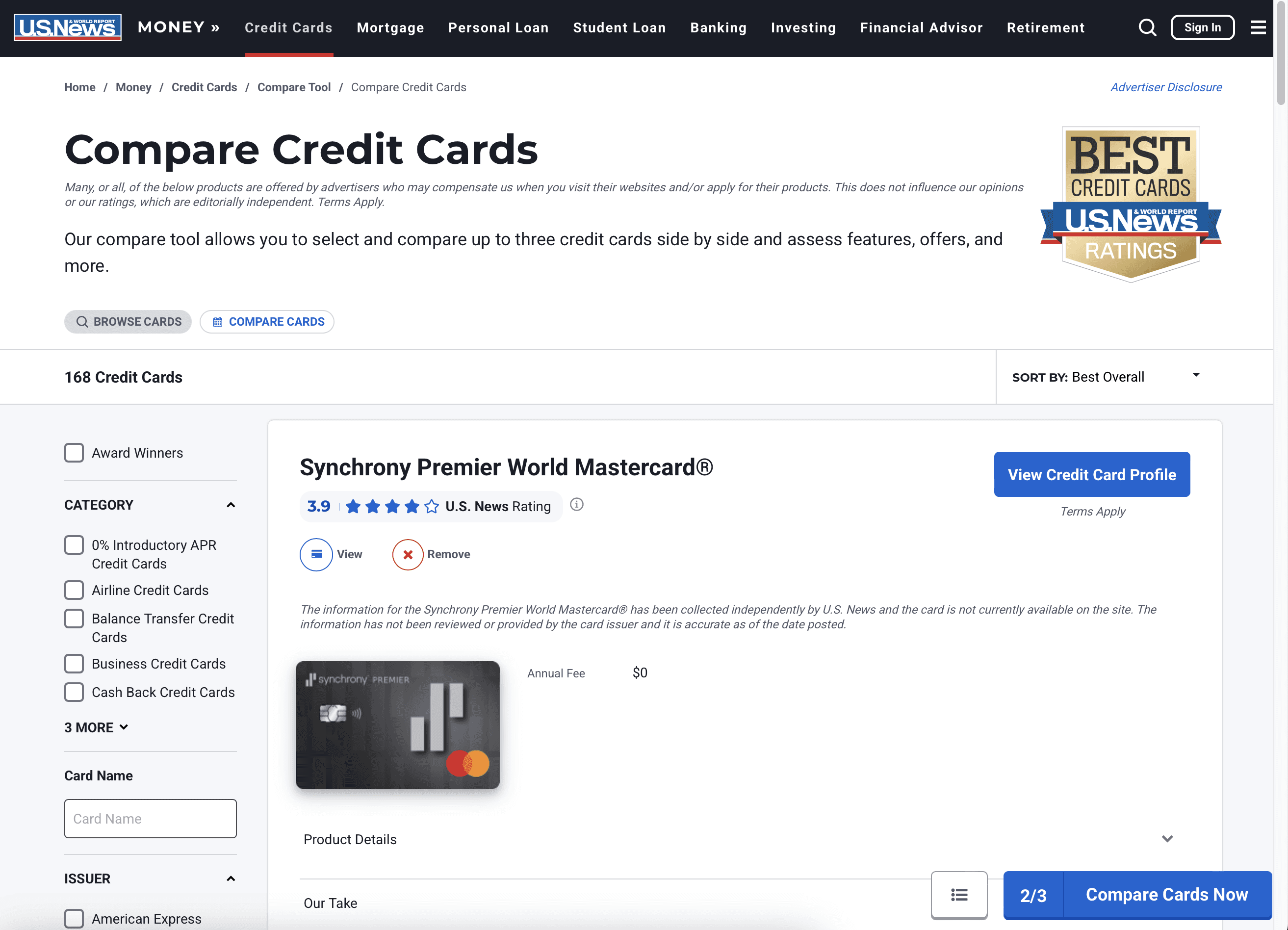
Task: Open the Mortgage nav menu item
Action: [x=390, y=27]
